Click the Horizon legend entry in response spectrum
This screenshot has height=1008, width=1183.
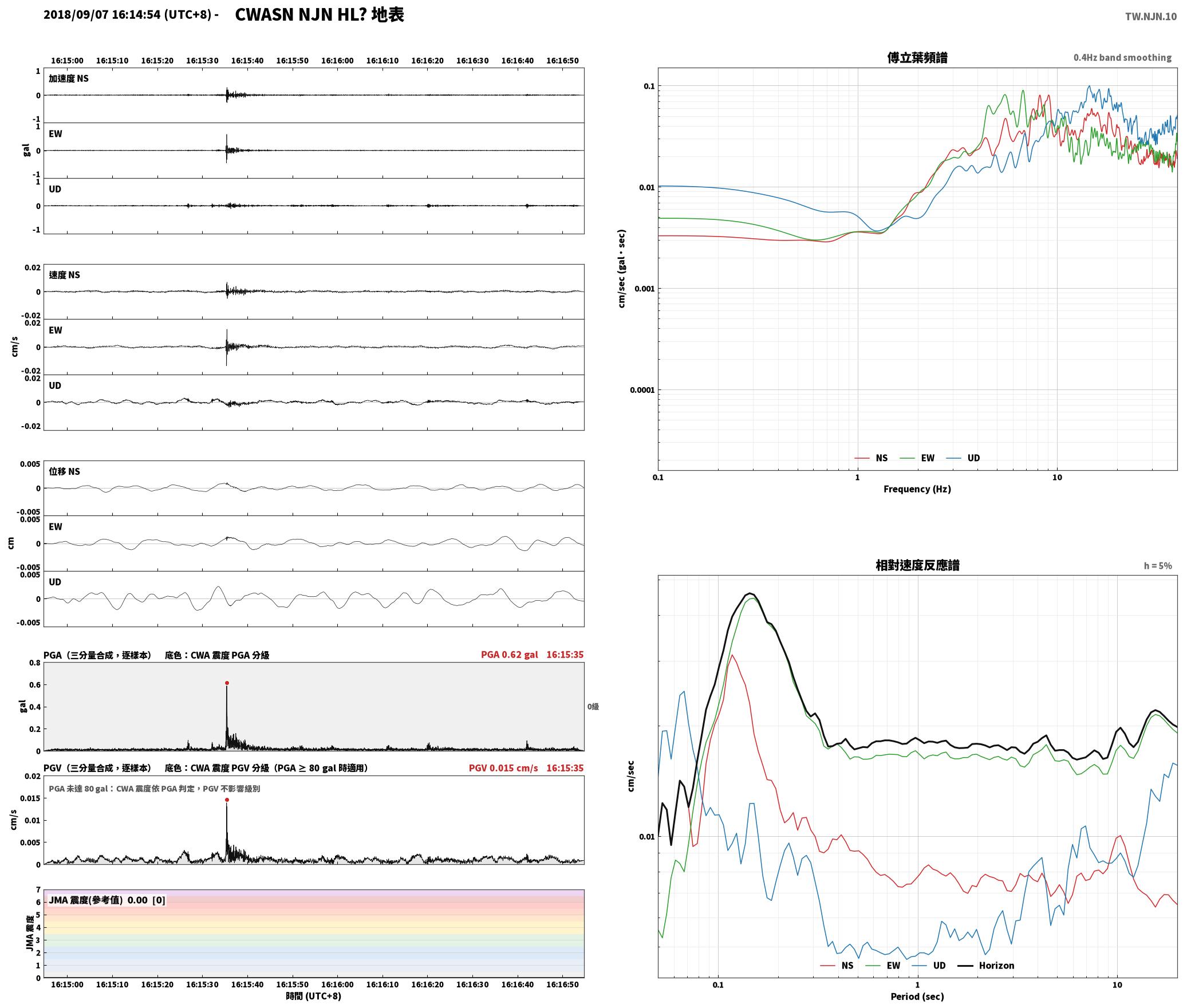click(986, 965)
